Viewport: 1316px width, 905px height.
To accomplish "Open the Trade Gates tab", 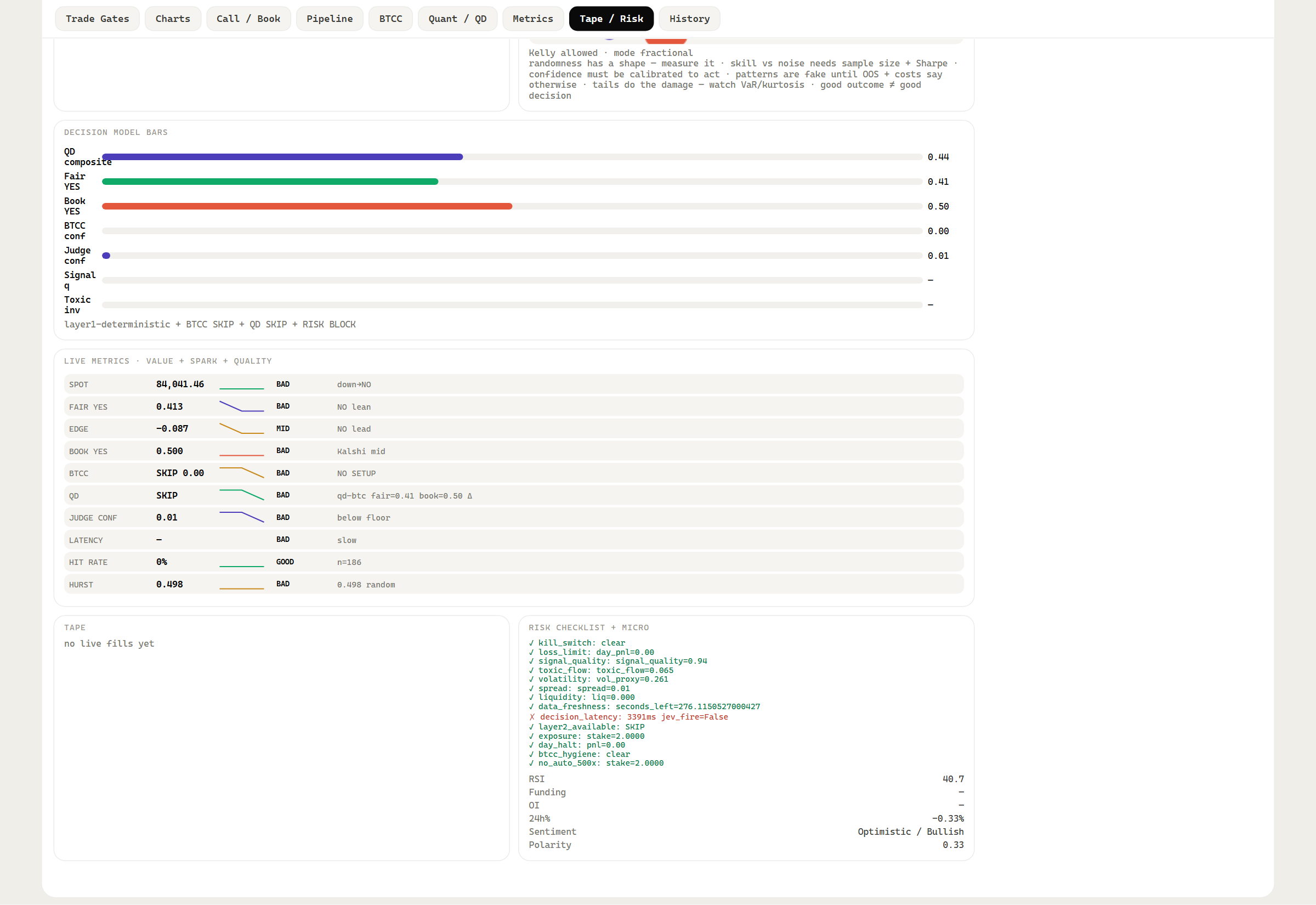I will [x=97, y=19].
